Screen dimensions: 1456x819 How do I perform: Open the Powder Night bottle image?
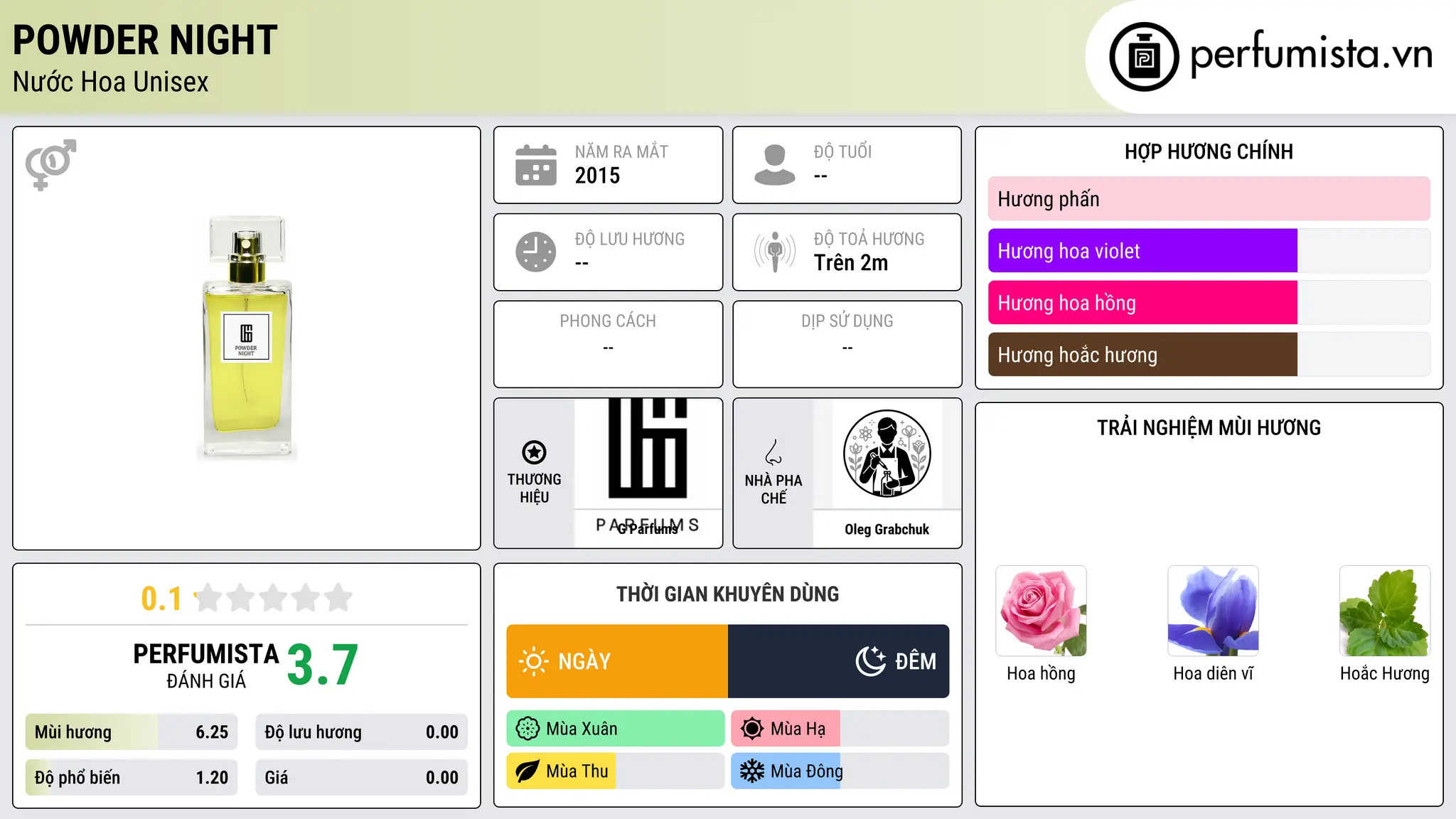pos(247,338)
